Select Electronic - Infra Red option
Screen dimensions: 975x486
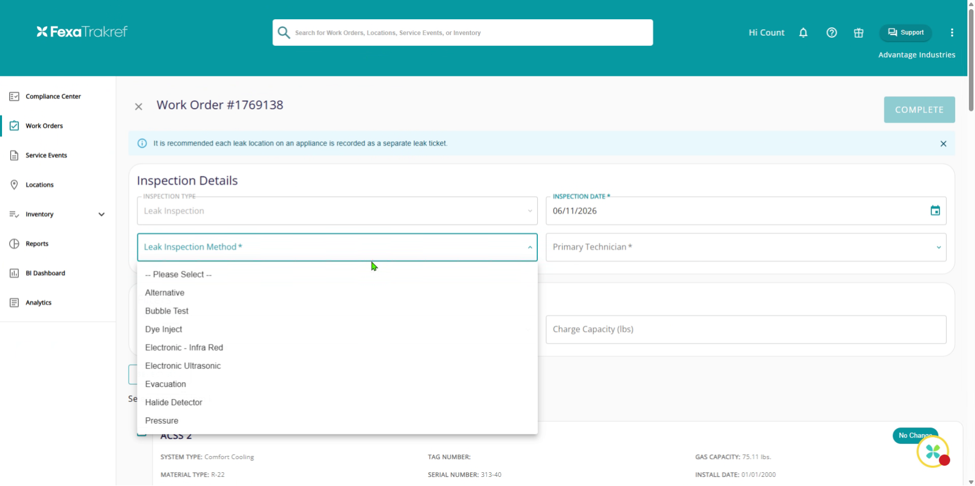[x=337, y=347]
